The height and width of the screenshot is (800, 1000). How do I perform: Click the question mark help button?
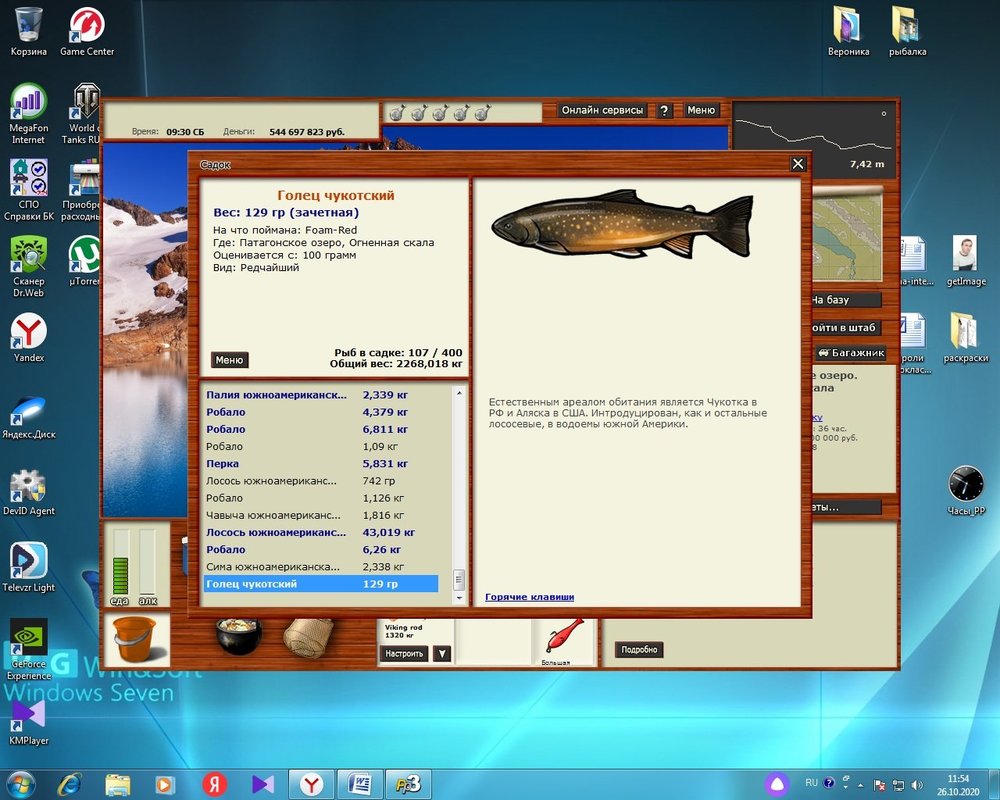(x=665, y=111)
